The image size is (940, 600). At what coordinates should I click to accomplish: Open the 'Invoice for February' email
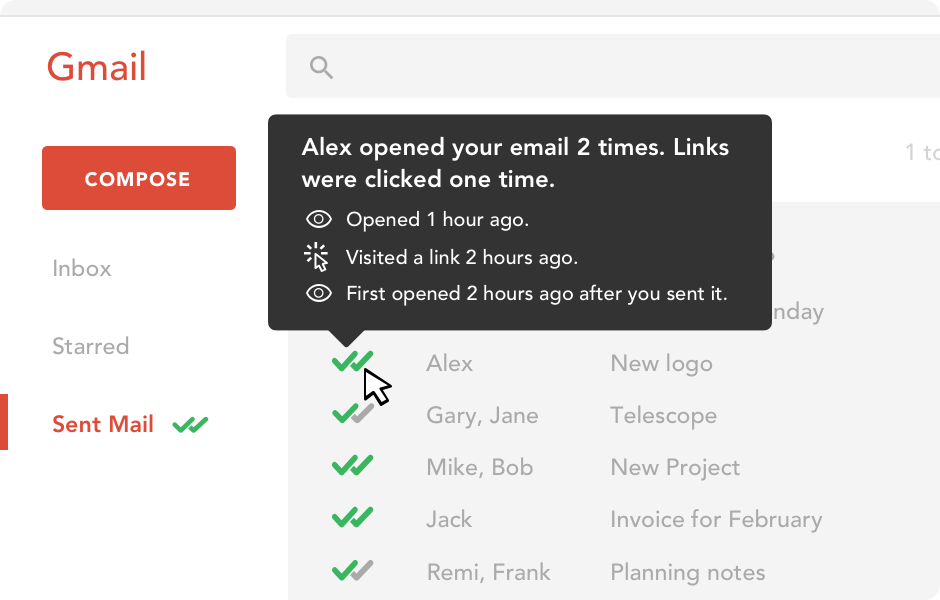[x=716, y=519]
